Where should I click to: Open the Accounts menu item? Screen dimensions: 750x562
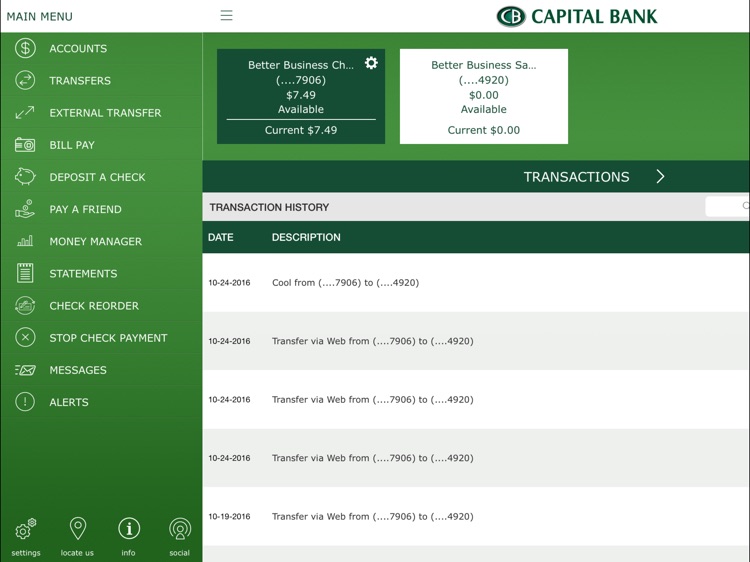pos(101,48)
